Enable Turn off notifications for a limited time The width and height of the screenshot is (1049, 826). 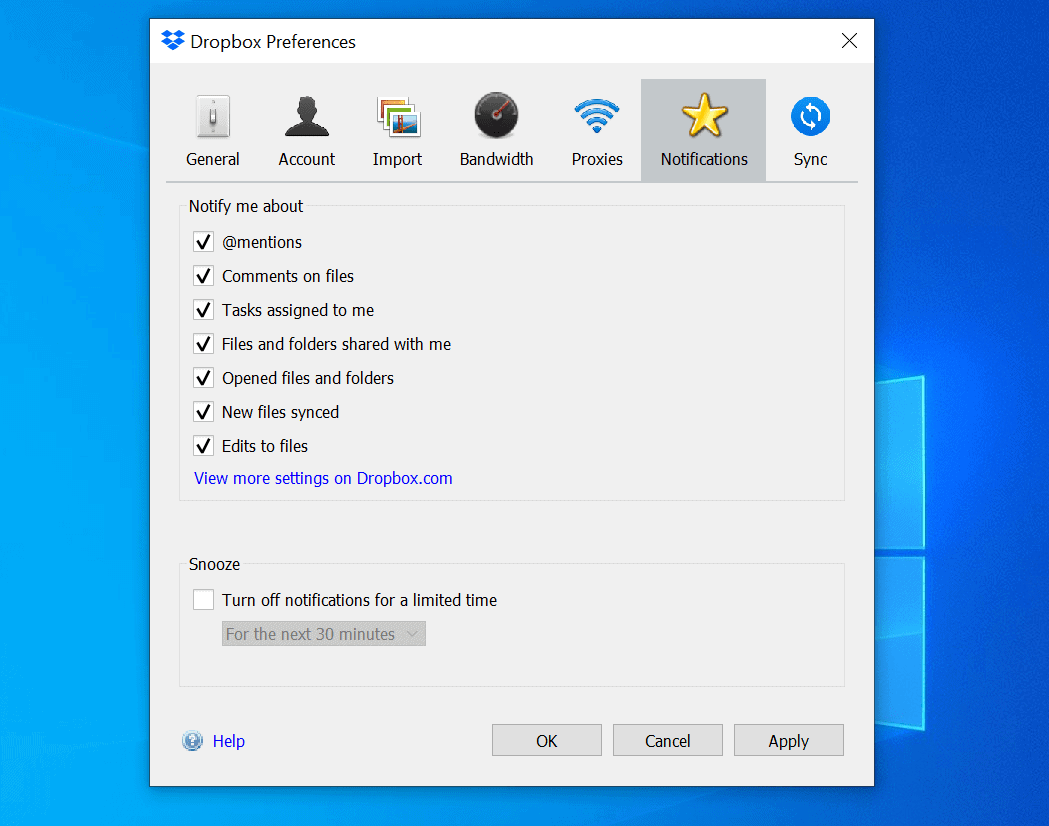203,599
